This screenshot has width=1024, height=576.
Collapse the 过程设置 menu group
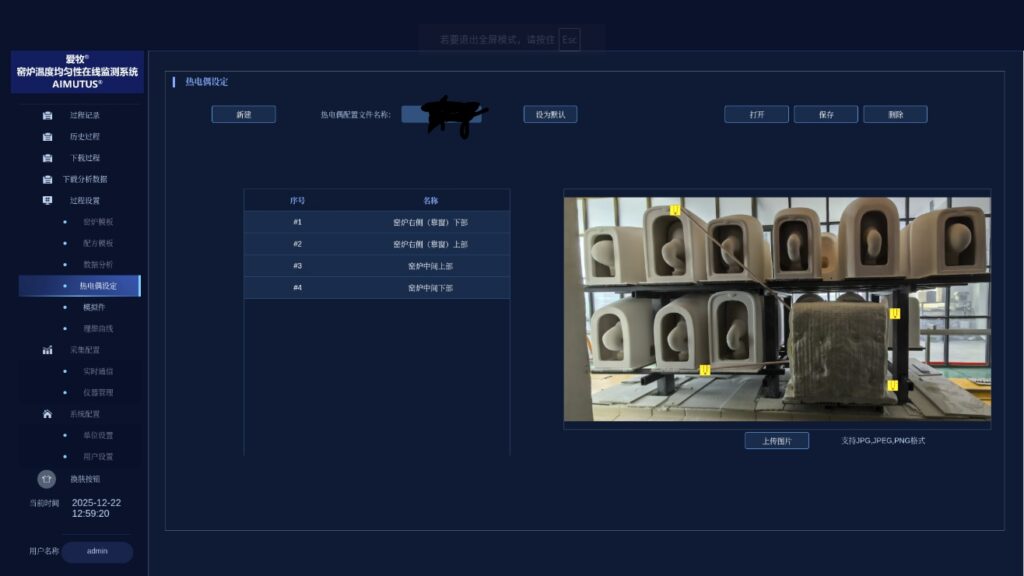84,200
